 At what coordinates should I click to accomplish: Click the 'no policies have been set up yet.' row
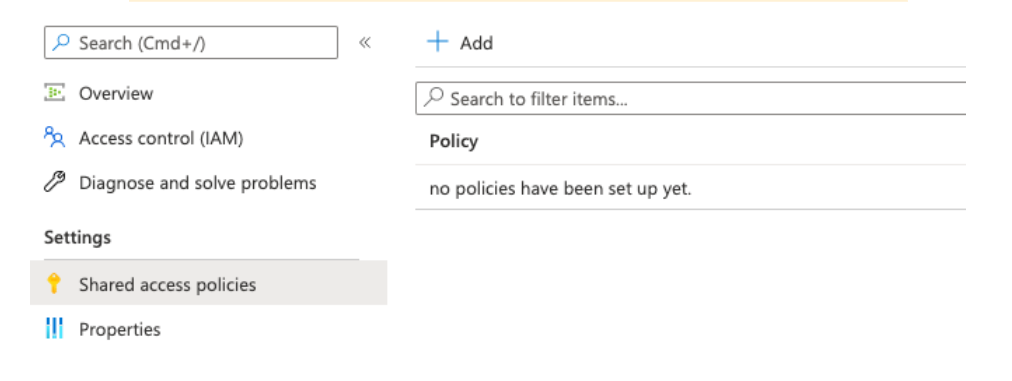[x=691, y=187]
